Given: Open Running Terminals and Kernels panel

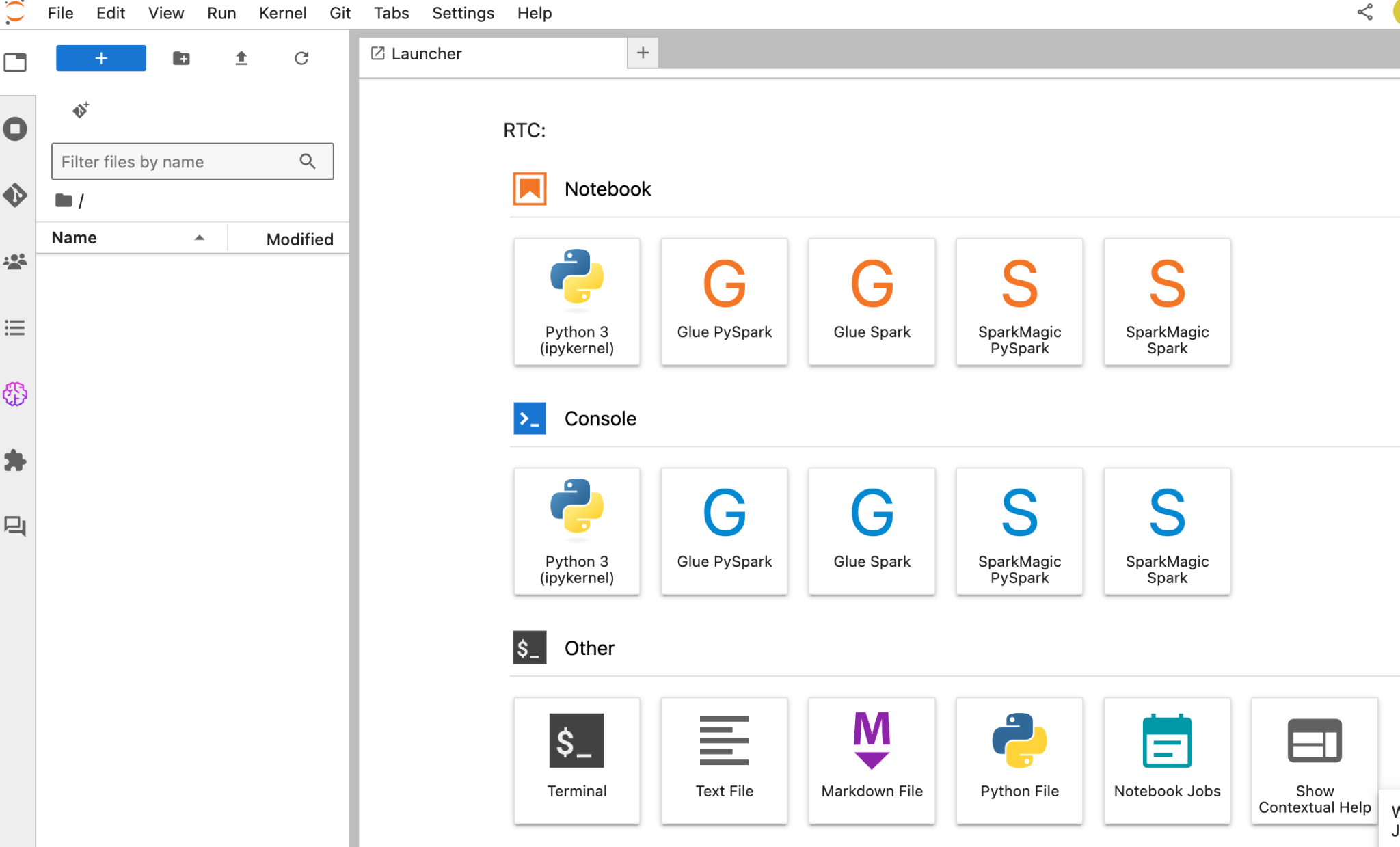Looking at the screenshot, I should coord(16,129).
